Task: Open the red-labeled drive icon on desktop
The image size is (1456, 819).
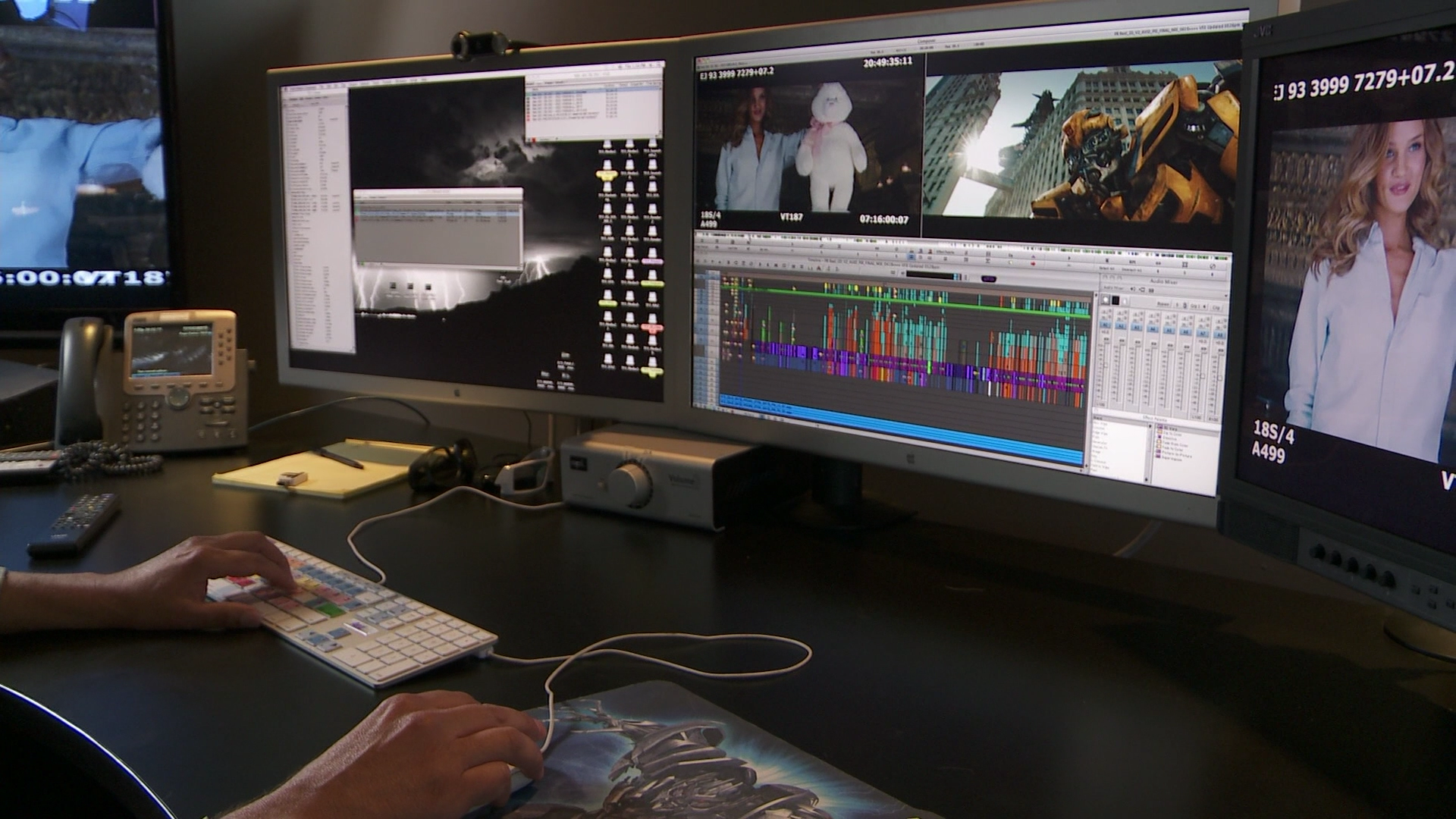Action: coord(652,323)
